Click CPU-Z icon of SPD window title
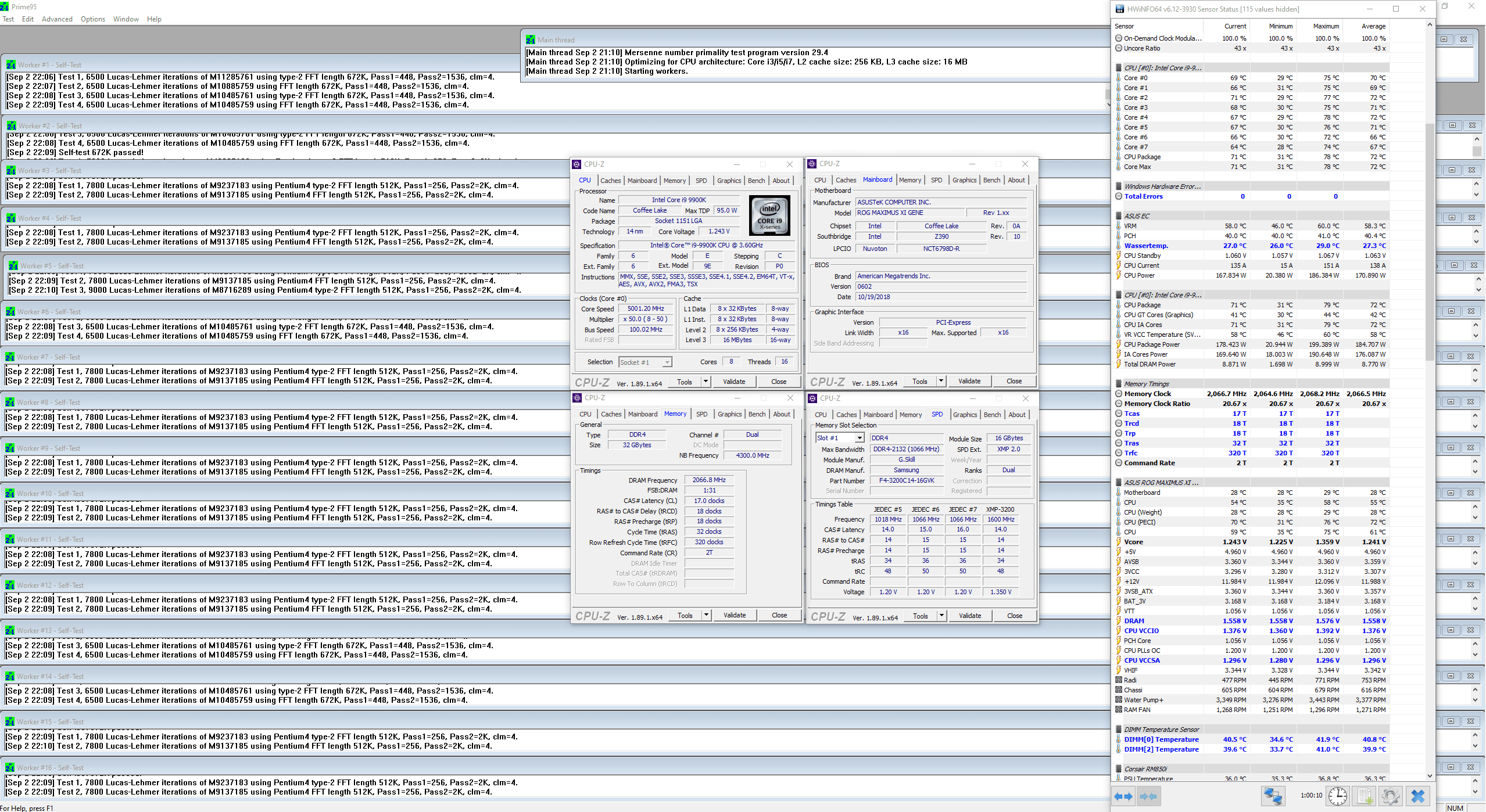The height and width of the screenshot is (812, 1486). pyautogui.click(x=812, y=398)
